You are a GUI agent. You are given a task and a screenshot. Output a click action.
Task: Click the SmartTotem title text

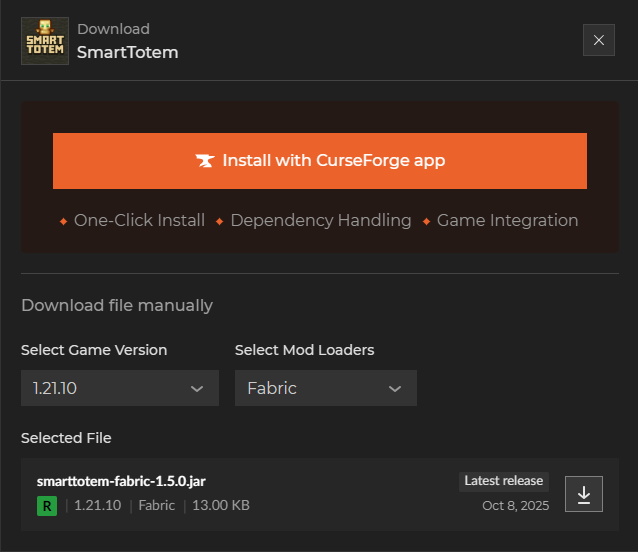pyautogui.click(x=128, y=52)
